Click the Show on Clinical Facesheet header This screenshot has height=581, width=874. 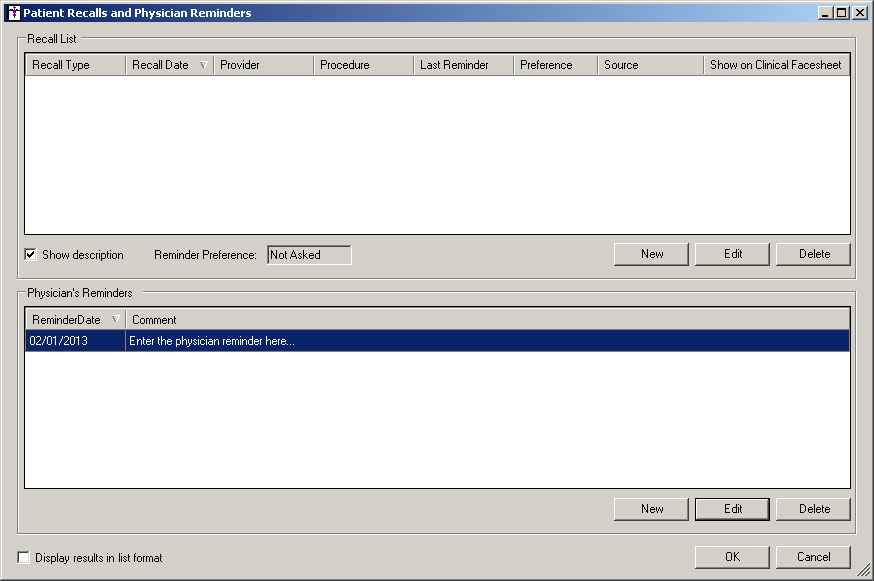pyautogui.click(x=776, y=65)
